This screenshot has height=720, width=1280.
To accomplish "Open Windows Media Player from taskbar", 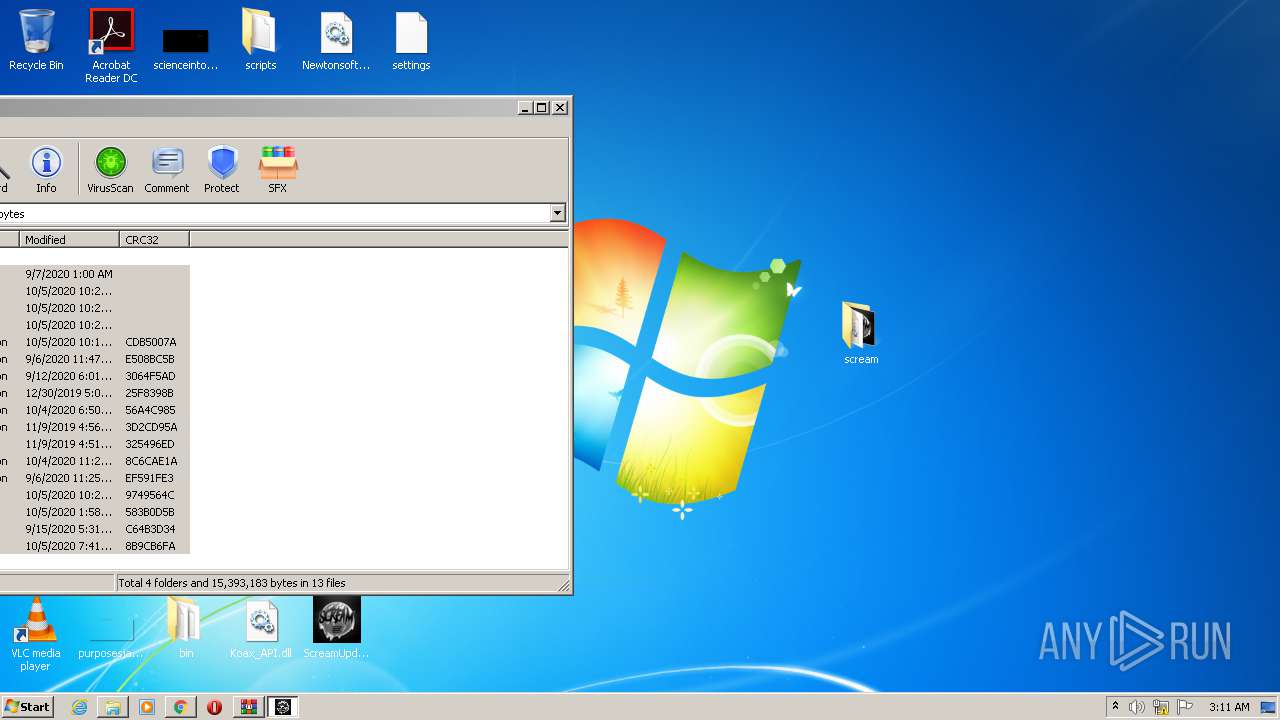I will [x=147, y=707].
